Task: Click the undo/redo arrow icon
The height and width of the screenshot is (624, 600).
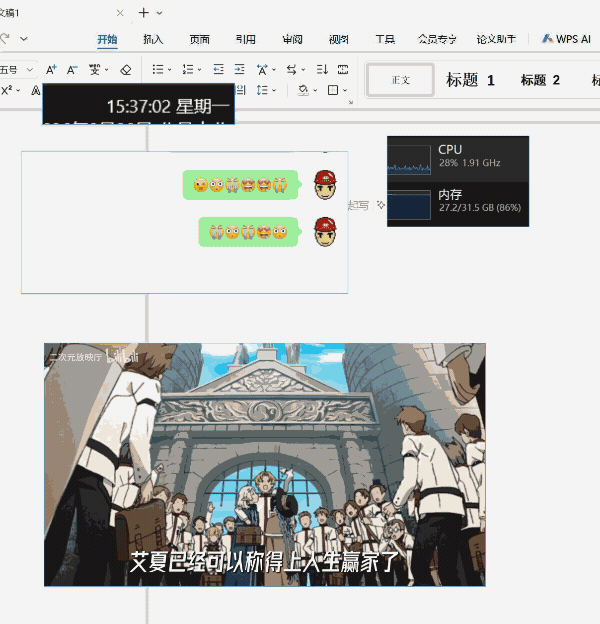Action: (5, 39)
